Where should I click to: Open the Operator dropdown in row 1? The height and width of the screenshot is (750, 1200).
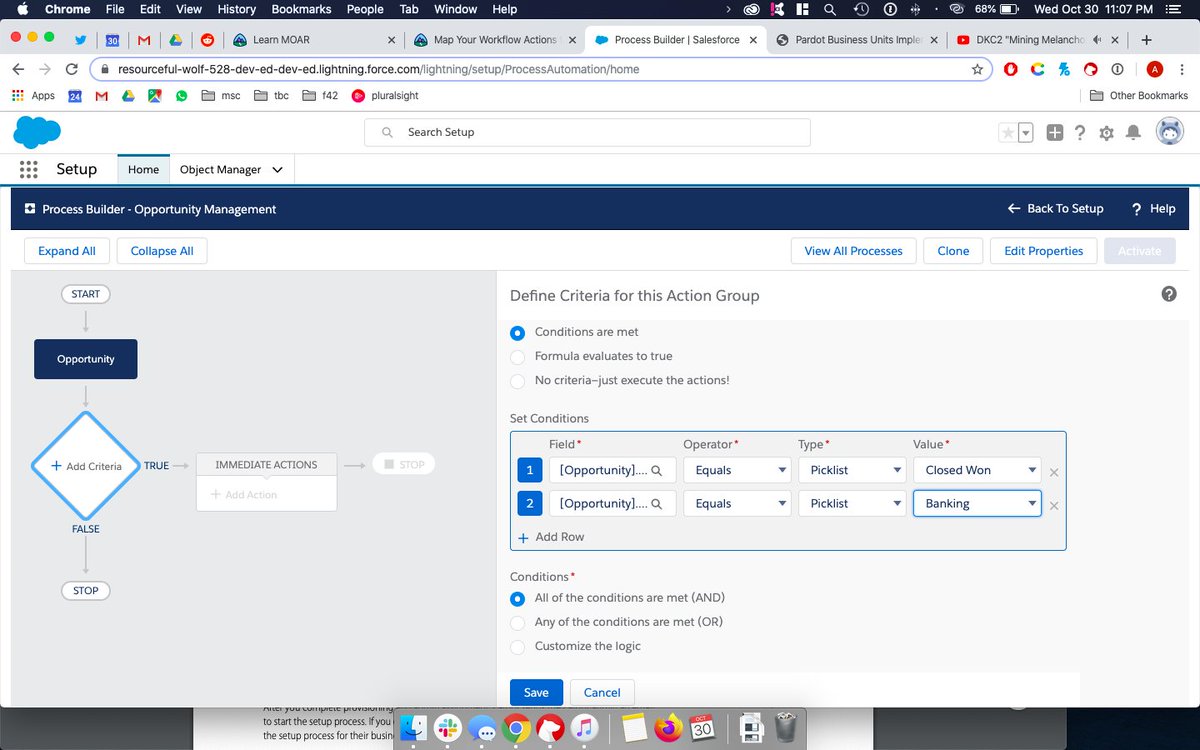pos(737,470)
